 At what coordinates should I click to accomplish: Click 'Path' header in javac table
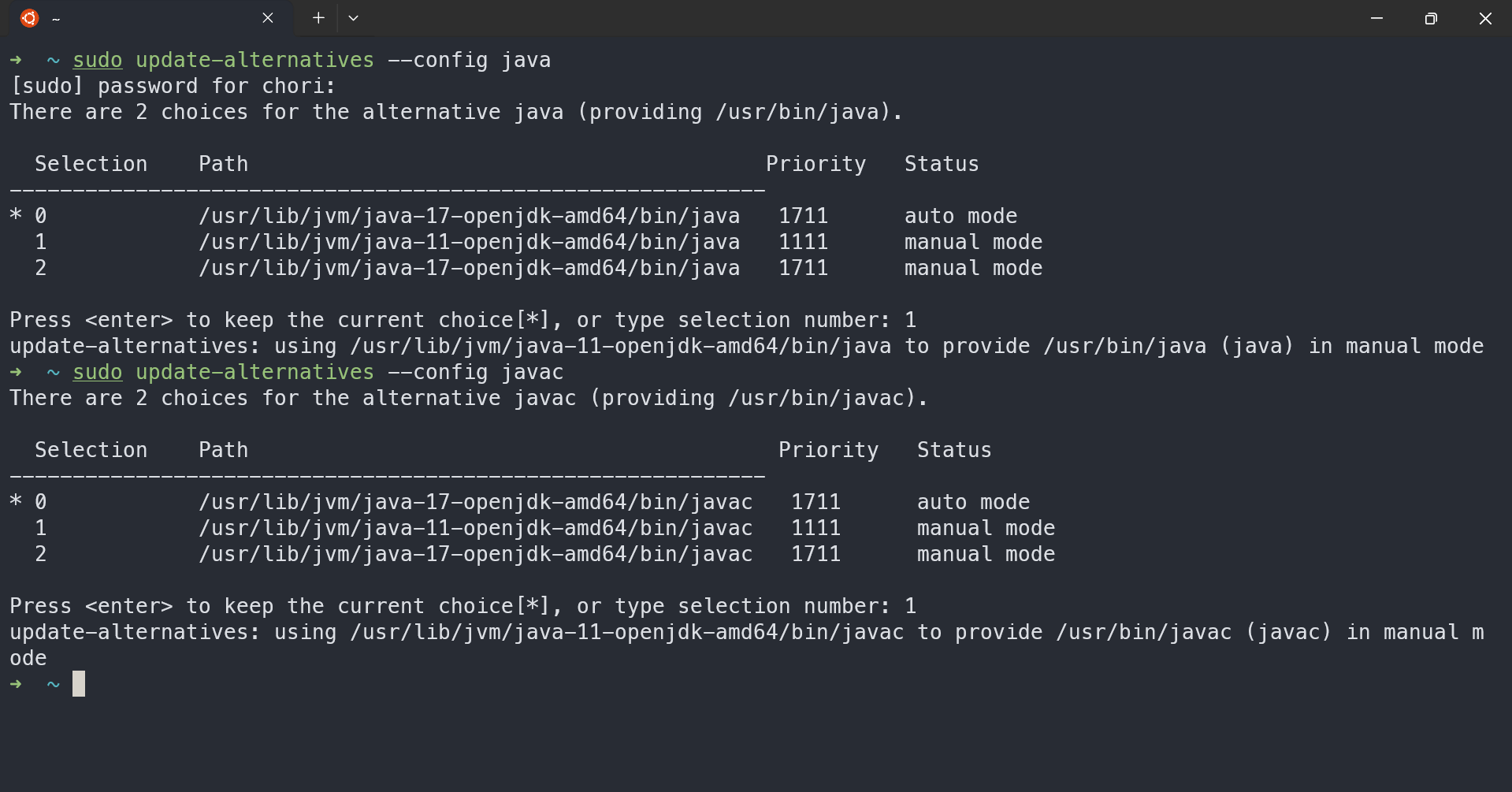(224, 450)
